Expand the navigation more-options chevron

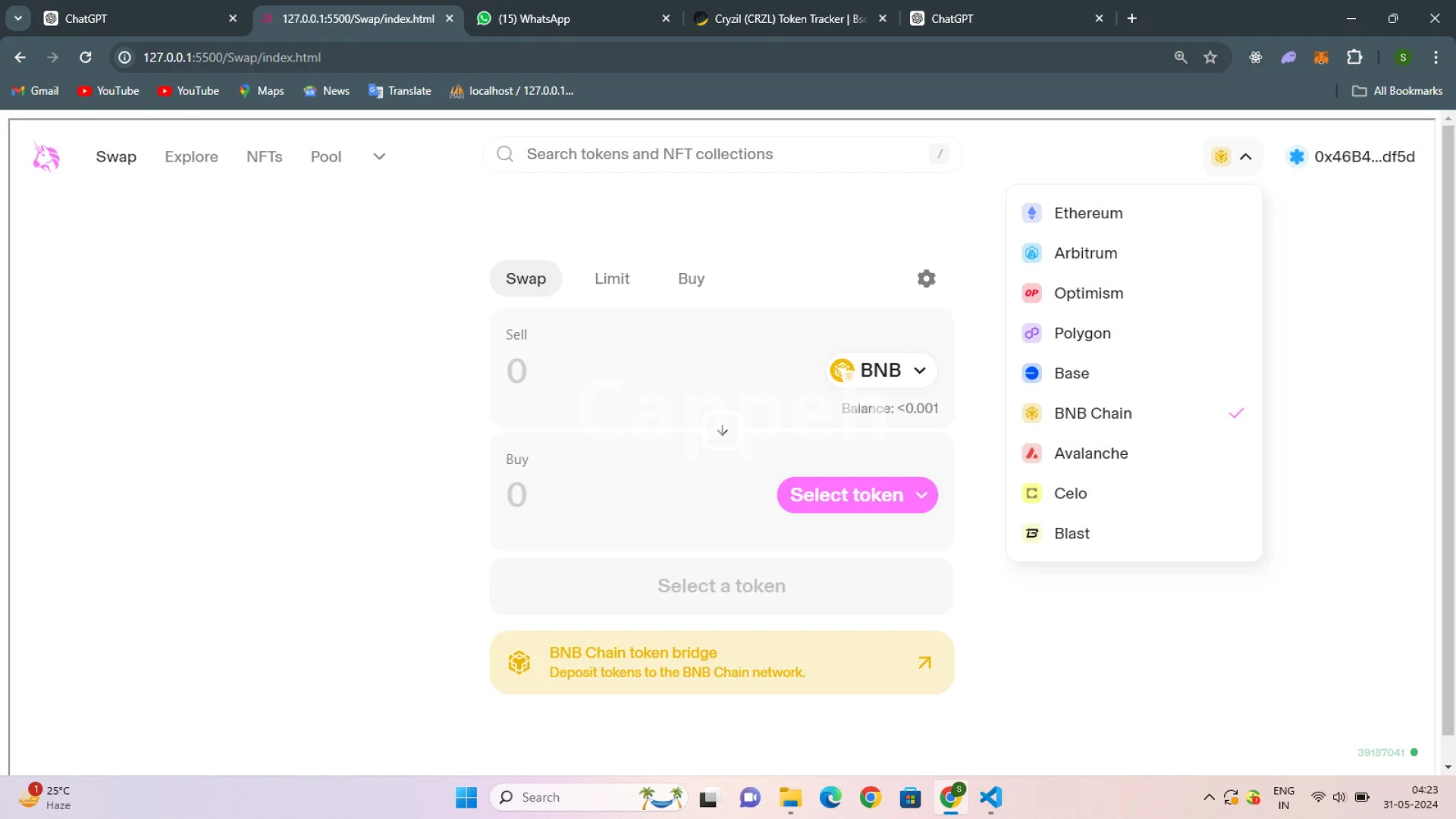tap(379, 157)
